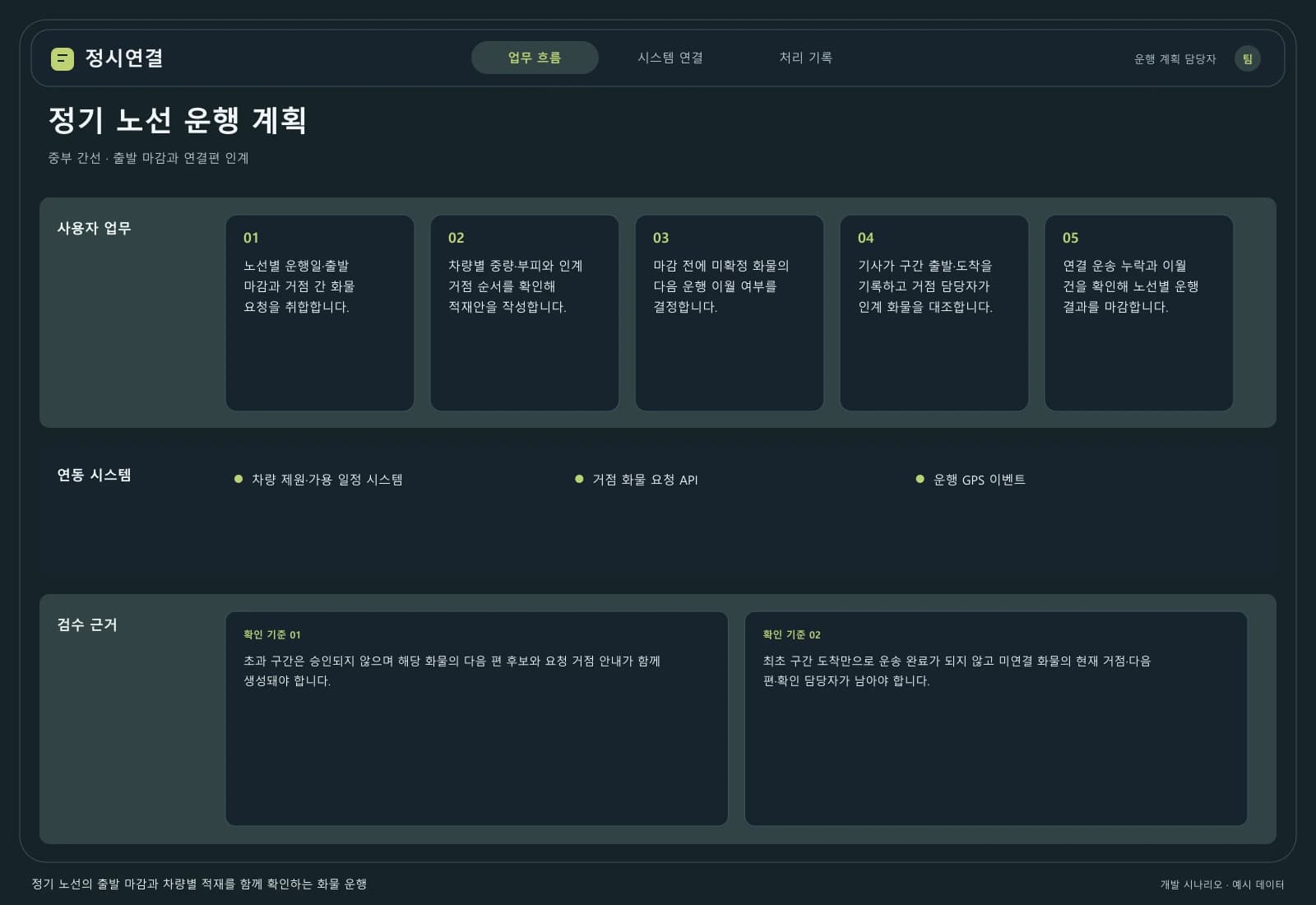Select step card 03 미확정 화물
This screenshot has height=905, width=1316.
730,313
